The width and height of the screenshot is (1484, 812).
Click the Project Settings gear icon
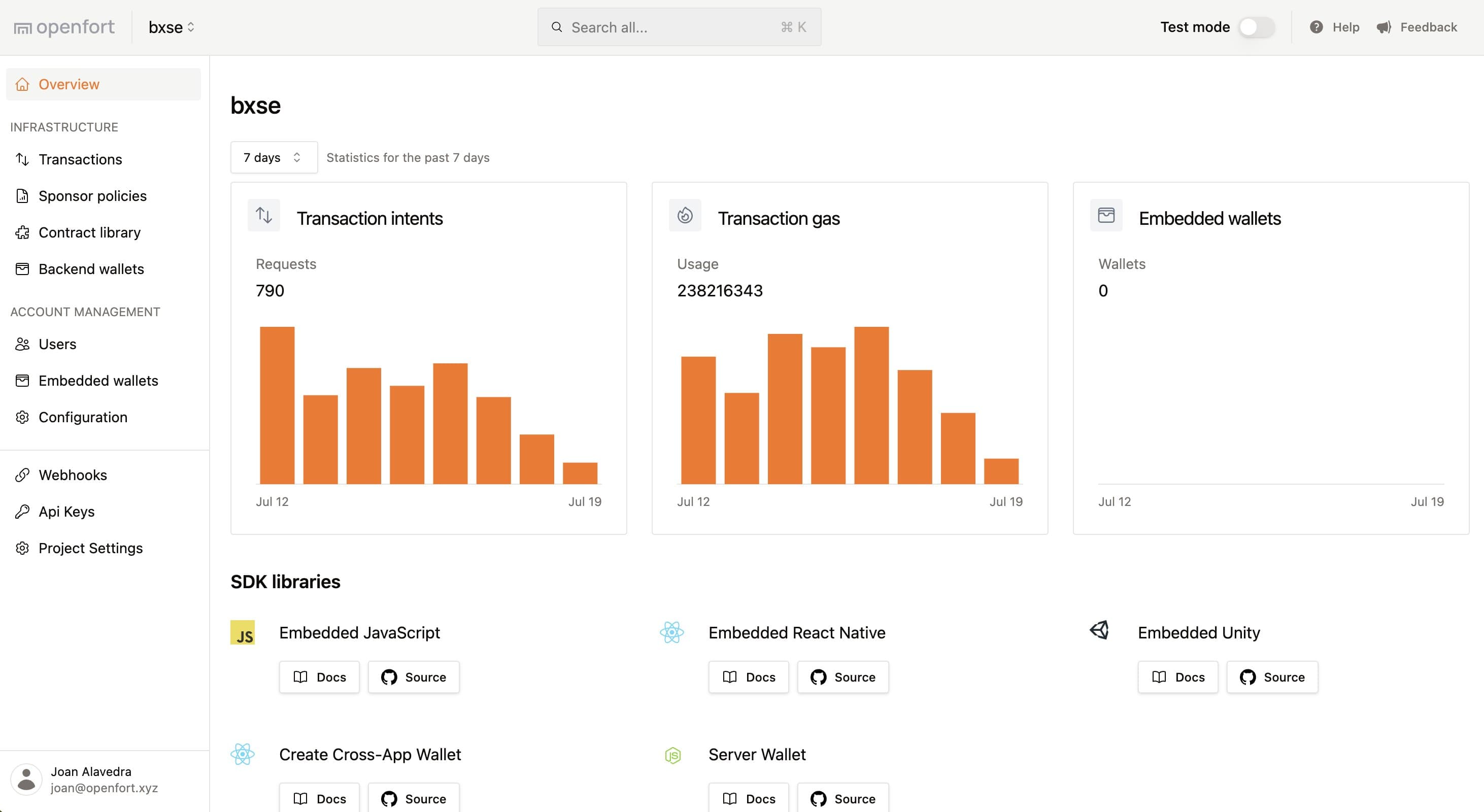(x=22, y=548)
